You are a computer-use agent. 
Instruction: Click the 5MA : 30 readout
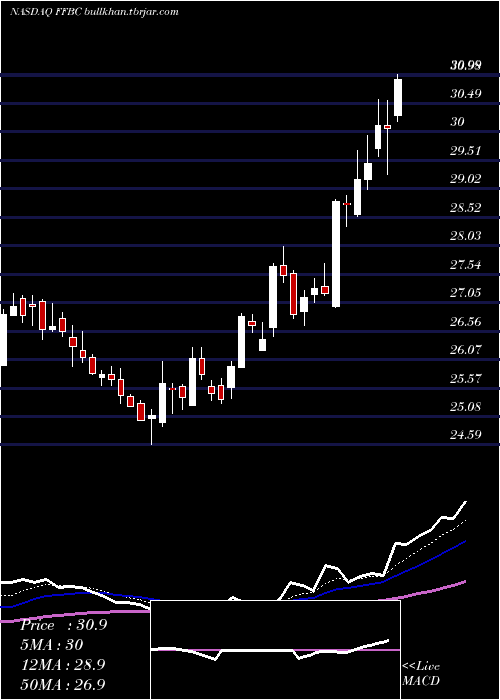pyautogui.click(x=52, y=645)
